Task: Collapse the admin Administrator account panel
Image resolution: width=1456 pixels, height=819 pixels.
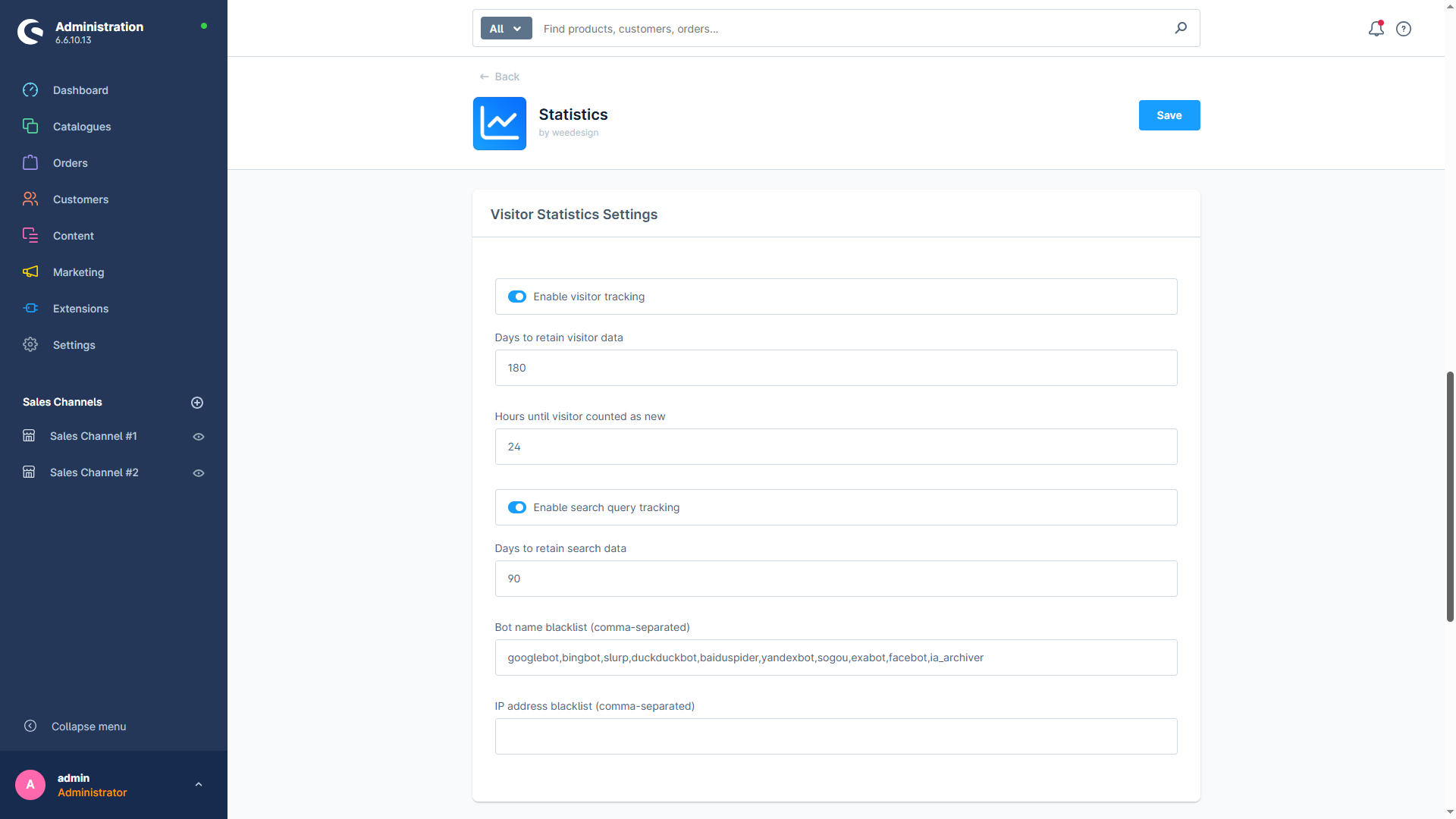Action: [199, 784]
